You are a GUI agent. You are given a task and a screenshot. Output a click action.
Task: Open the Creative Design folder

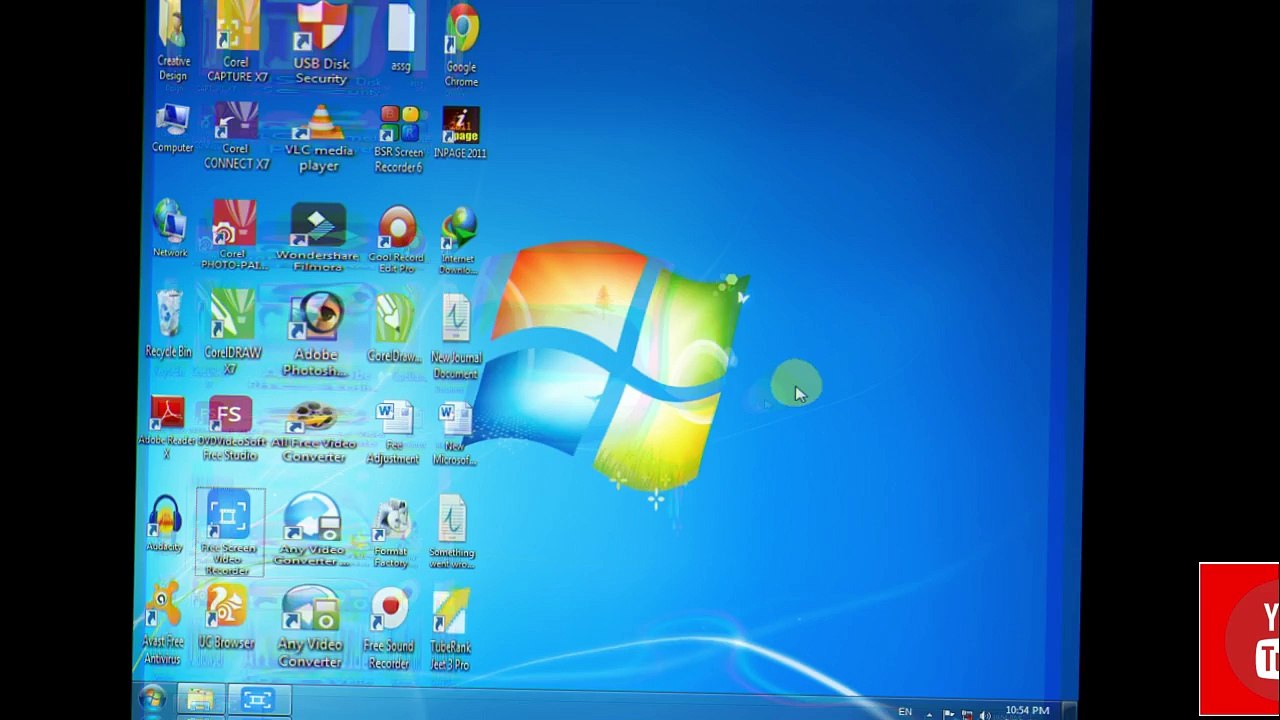(173, 42)
